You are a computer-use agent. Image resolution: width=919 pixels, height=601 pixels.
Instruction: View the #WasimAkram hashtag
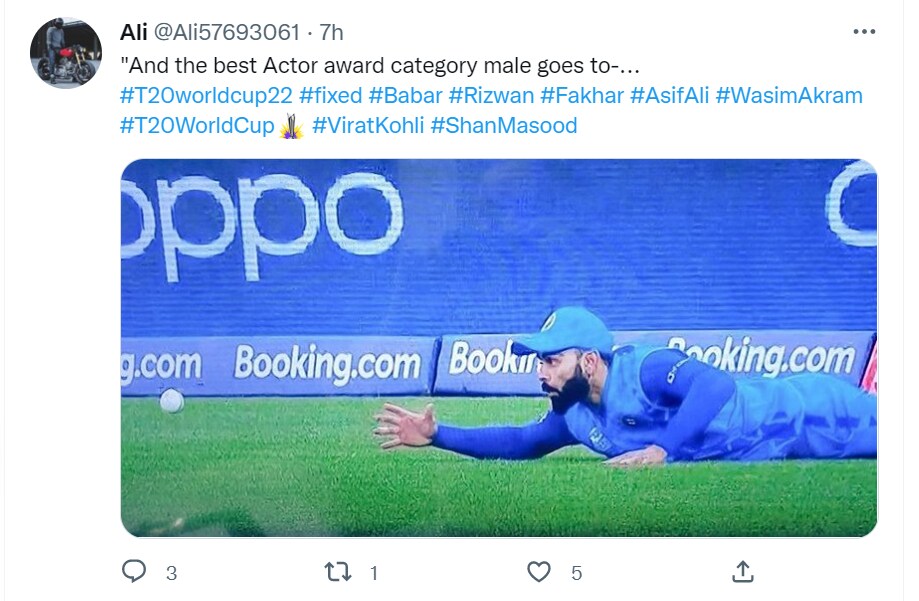tap(789, 96)
